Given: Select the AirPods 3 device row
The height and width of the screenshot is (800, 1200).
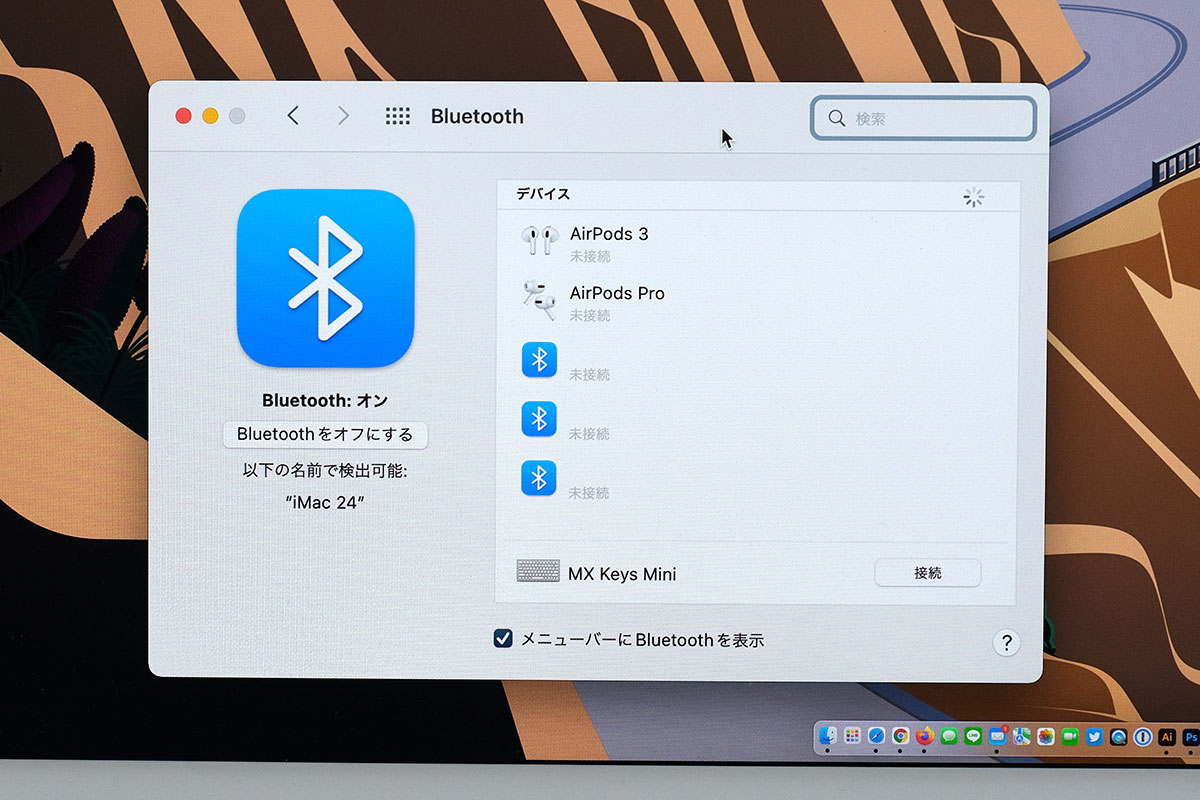Looking at the screenshot, I should tap(757, 242).
